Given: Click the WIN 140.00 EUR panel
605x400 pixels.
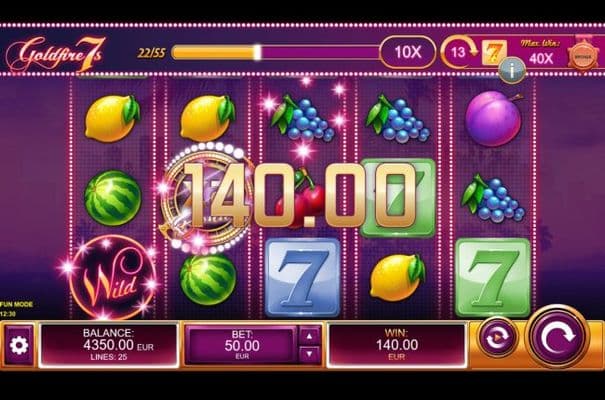Looking at the screenshot, I should [397, 345].
